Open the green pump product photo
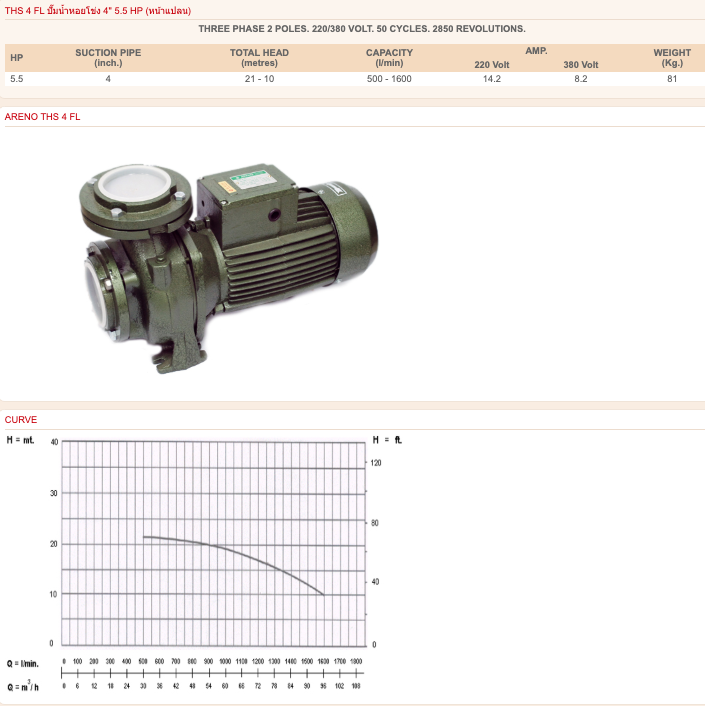Viewport: 705px width, 706px height. (229, 268)
